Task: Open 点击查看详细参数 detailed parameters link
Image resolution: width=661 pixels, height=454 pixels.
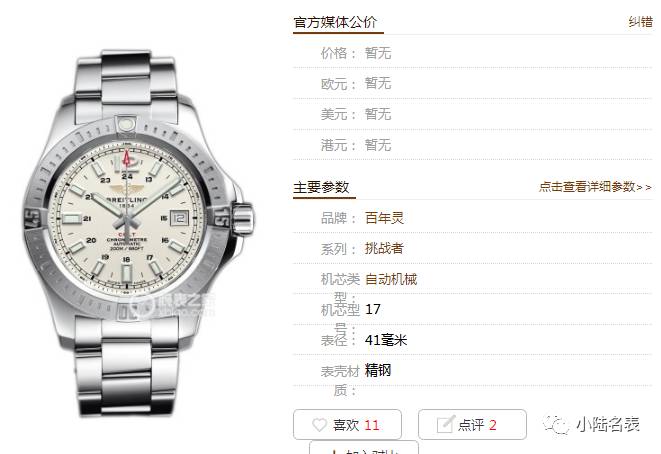Action: coord(595,186)
